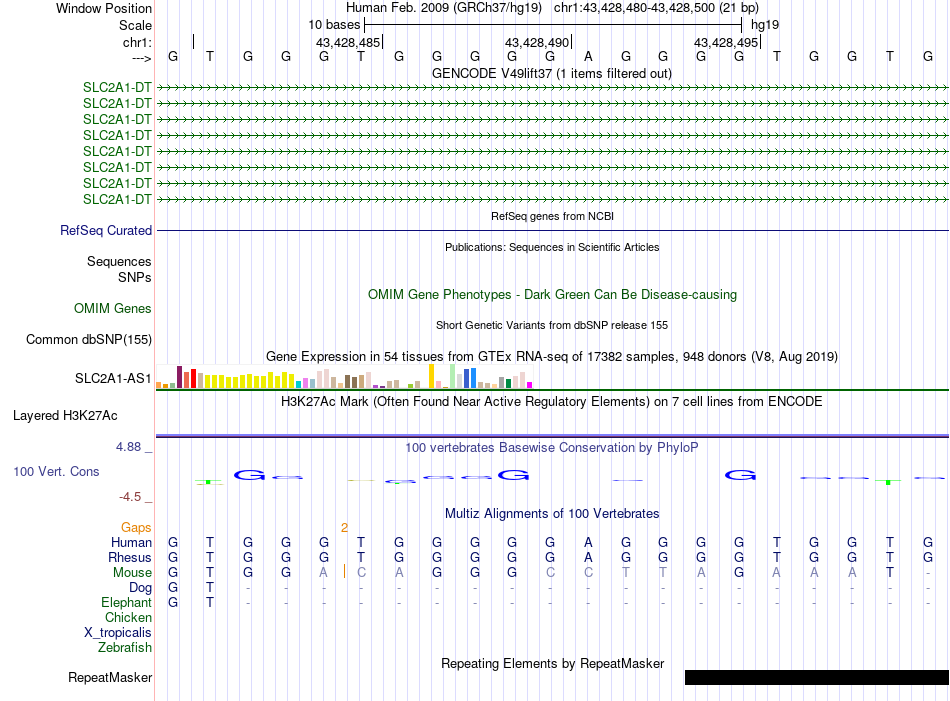
Task: Click the G base in the Dog alignment row
Action: [173, 587]
